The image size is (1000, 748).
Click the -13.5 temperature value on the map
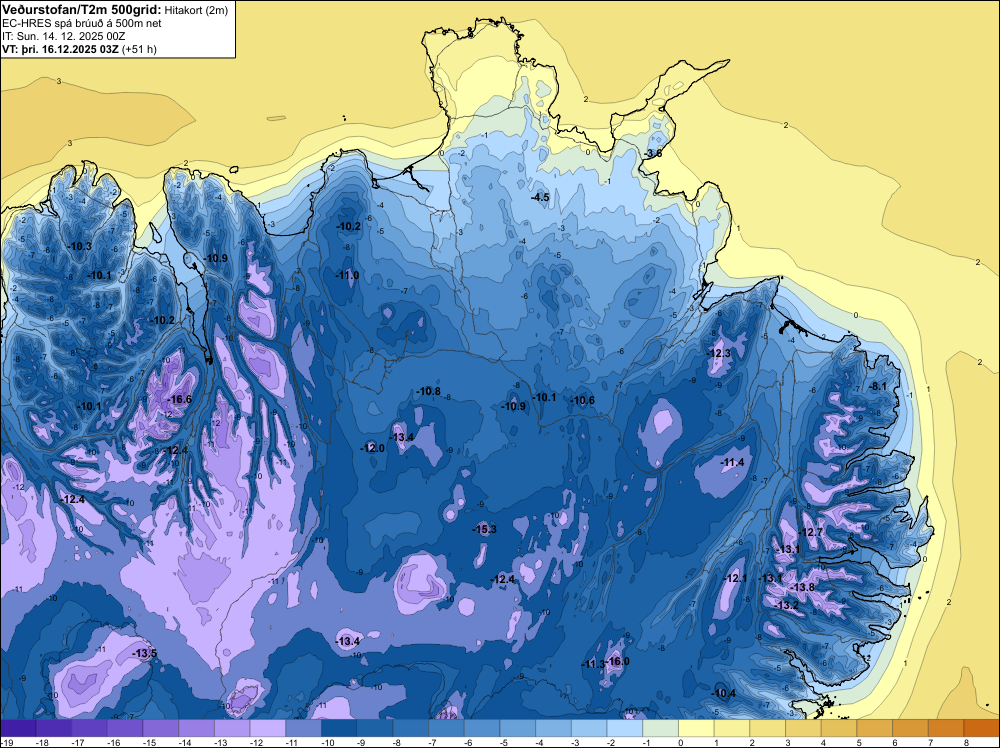(144, 654)
